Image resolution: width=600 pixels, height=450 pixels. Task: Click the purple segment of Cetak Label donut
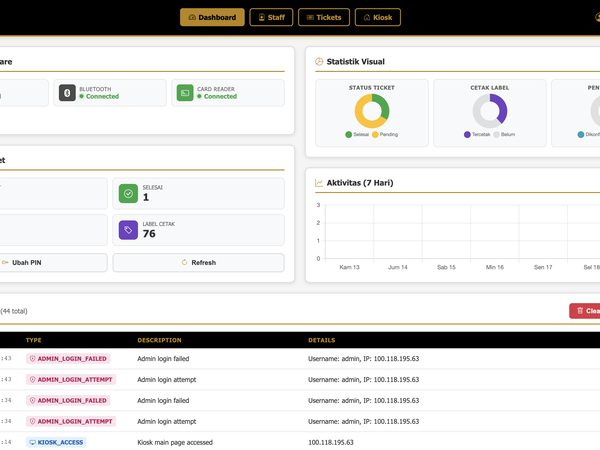[x=501, y=108]
